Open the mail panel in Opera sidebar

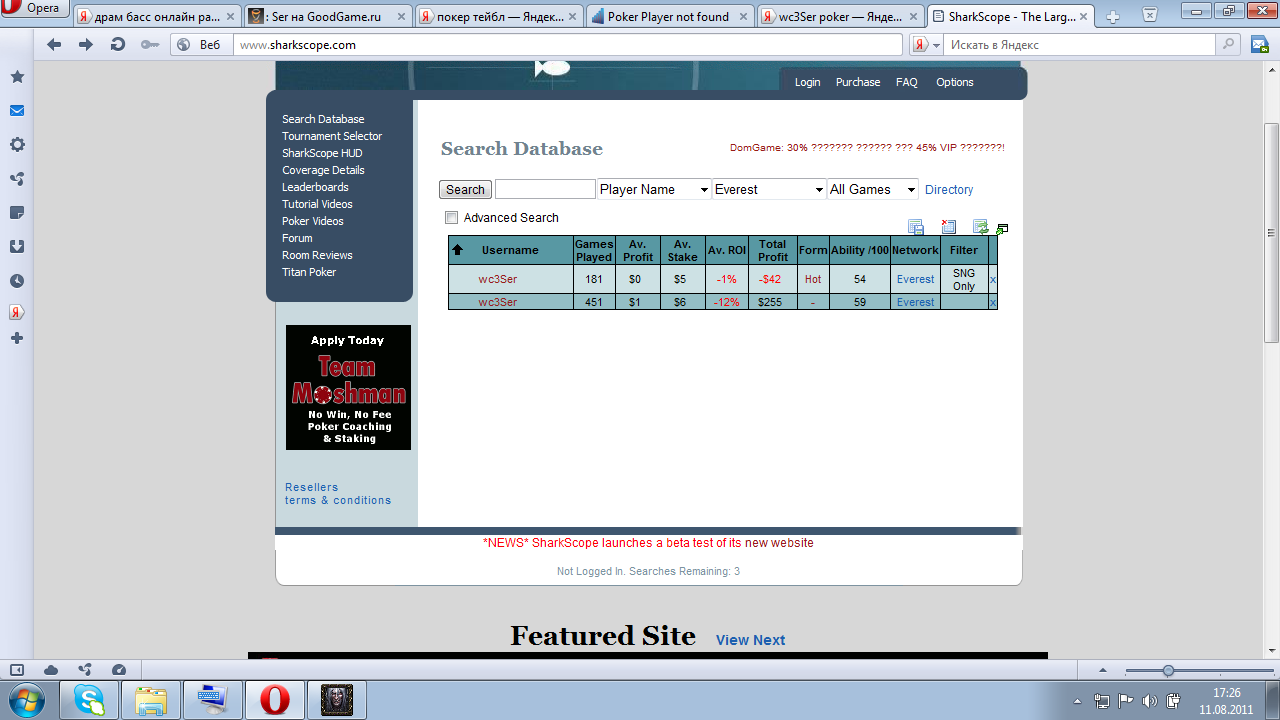17,111
